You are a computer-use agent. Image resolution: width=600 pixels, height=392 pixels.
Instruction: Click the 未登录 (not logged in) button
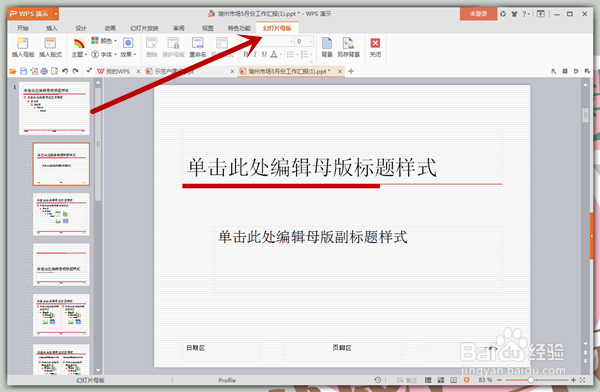pos(478,14)
